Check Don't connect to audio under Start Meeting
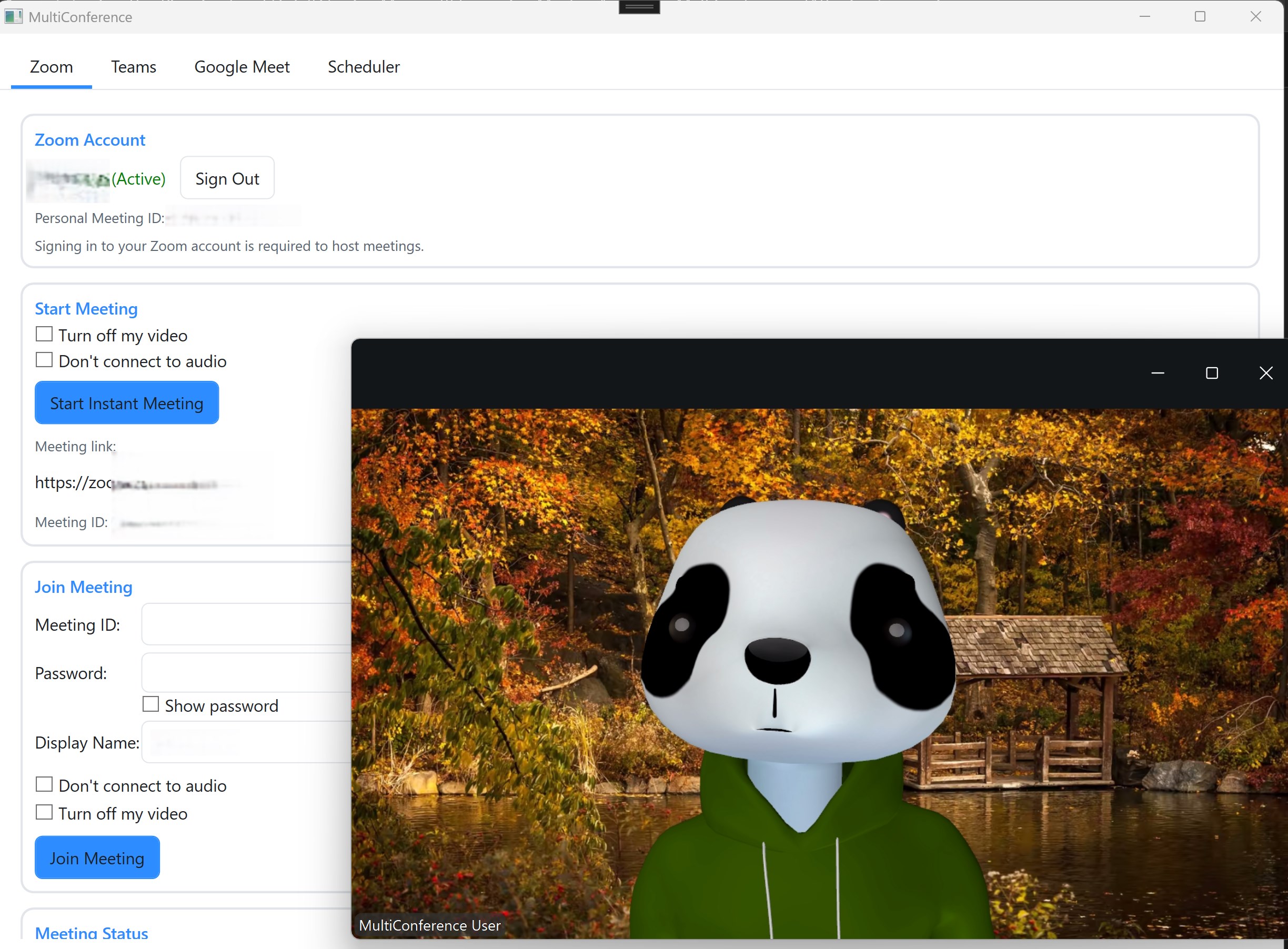Image resolution: width=1288 pixels, height=949 pixels. (44, 360)
